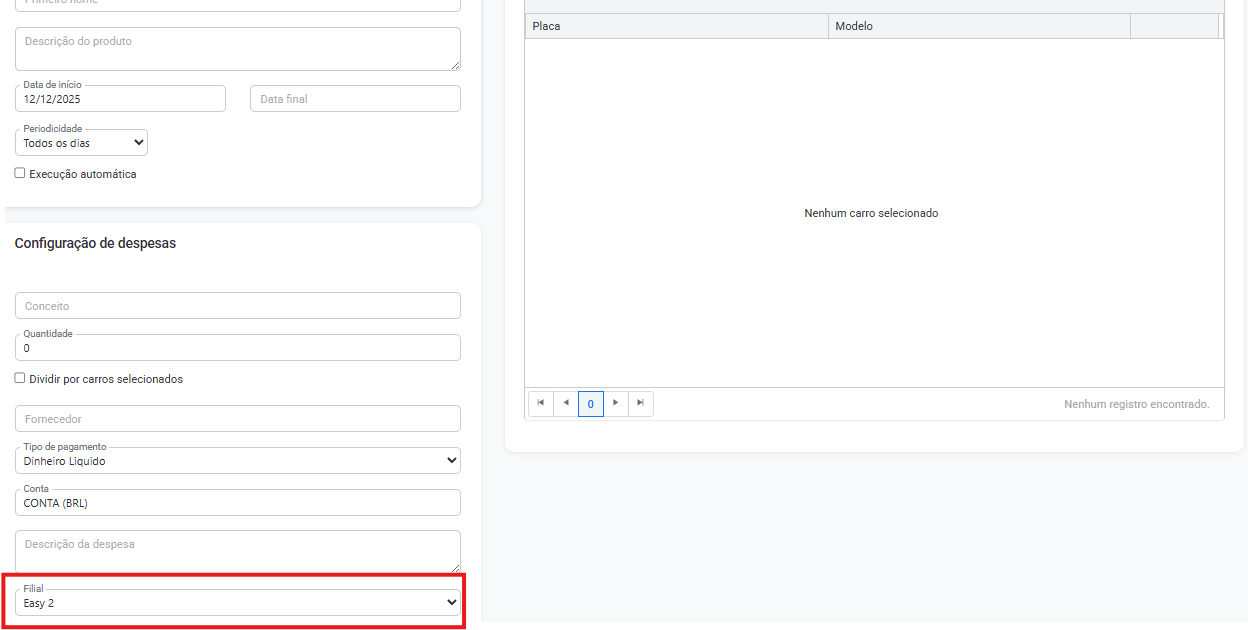Select page number 0 in pagination

click(x=591, y=404)
